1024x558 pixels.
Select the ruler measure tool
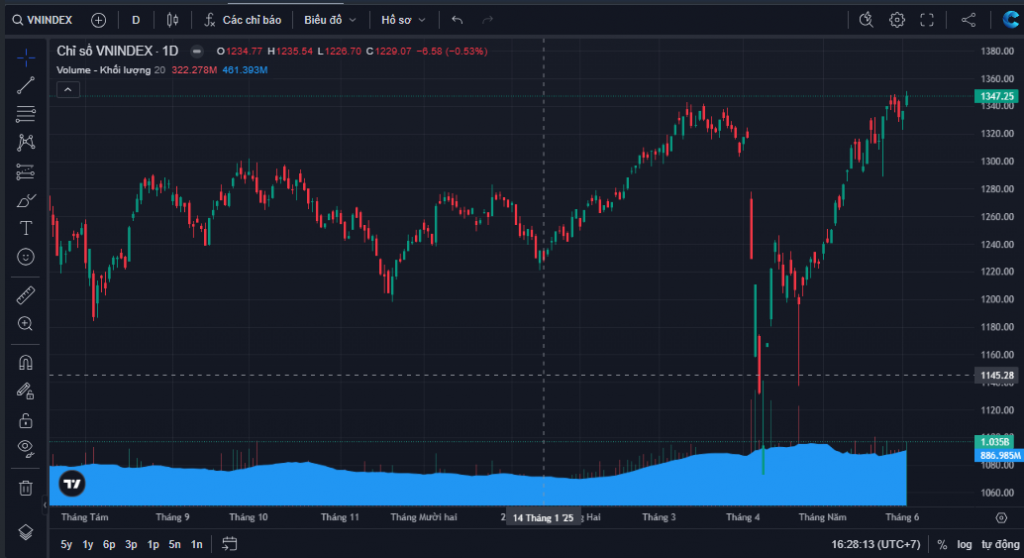pyautogui.click(x=25, y=295)
